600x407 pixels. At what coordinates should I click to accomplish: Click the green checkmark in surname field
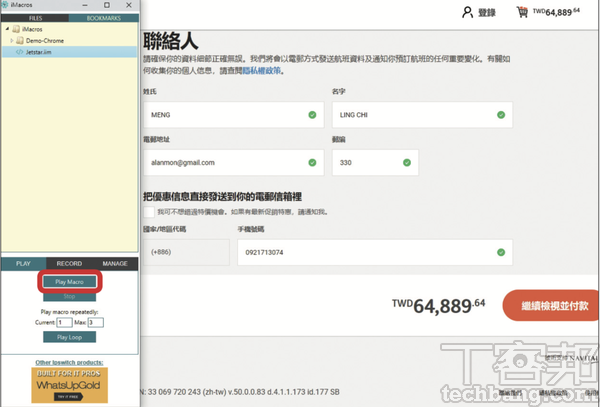point(312,115)
